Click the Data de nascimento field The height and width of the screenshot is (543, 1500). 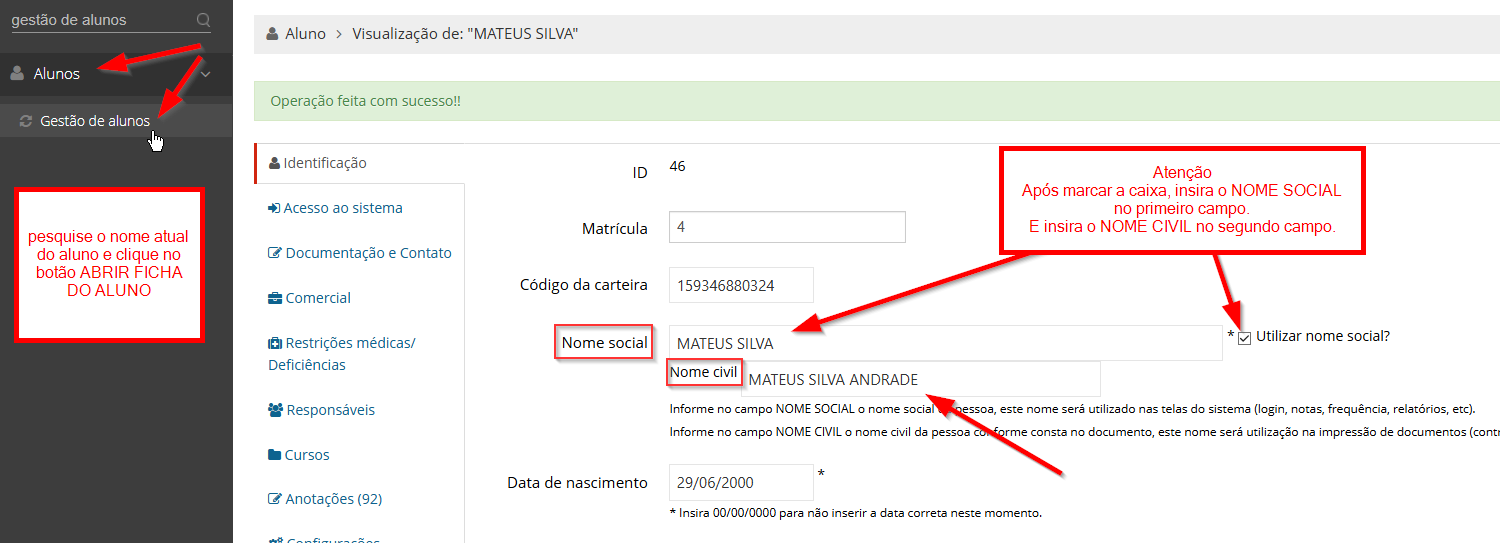click(741, 482)
